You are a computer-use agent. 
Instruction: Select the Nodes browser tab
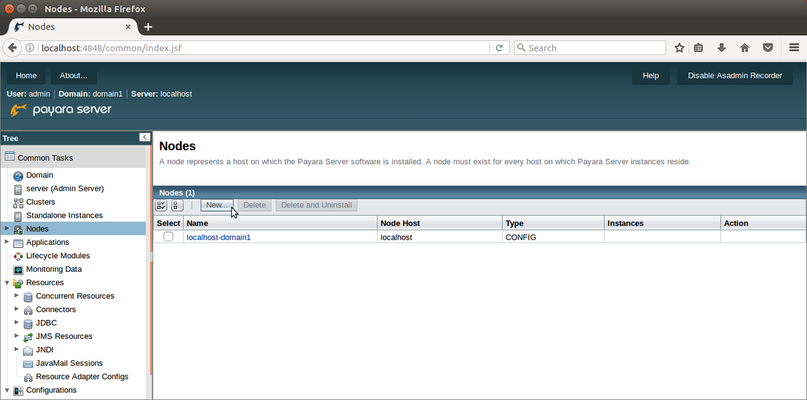72,27
